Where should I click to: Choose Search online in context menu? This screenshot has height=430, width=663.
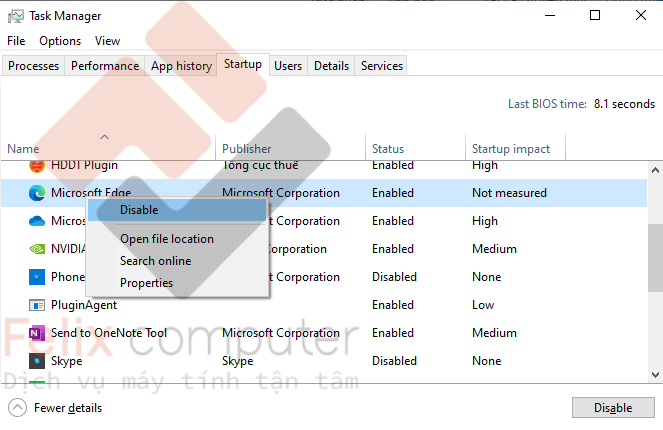point(155,261)
